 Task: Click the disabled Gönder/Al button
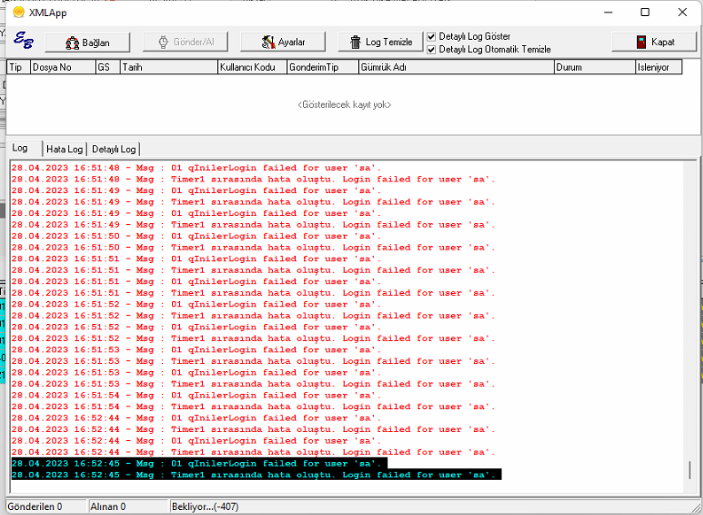[185, 42]
